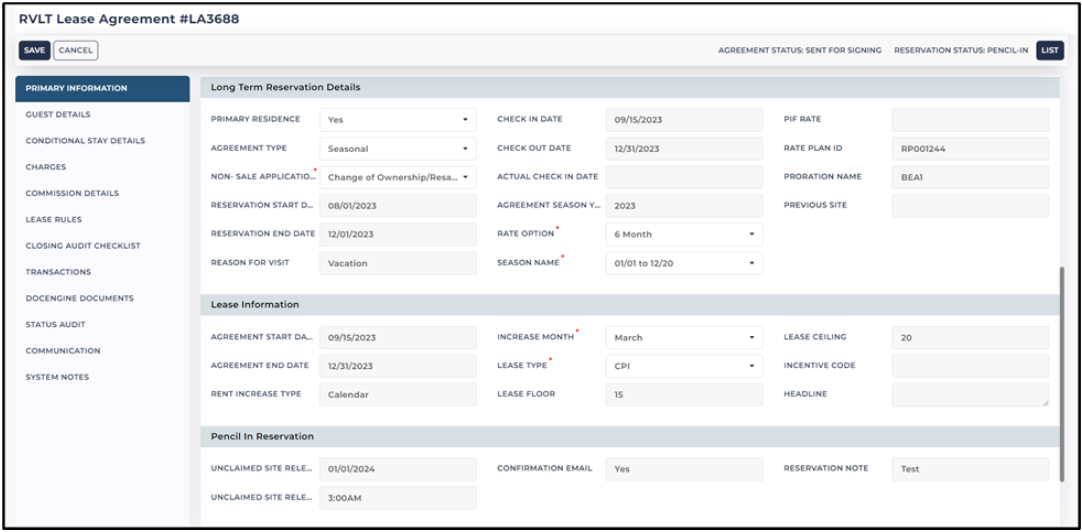Viewport: 1082px width, 532px height.
Task: Expand Non-Sale Application dropdown
Action: 398,177
